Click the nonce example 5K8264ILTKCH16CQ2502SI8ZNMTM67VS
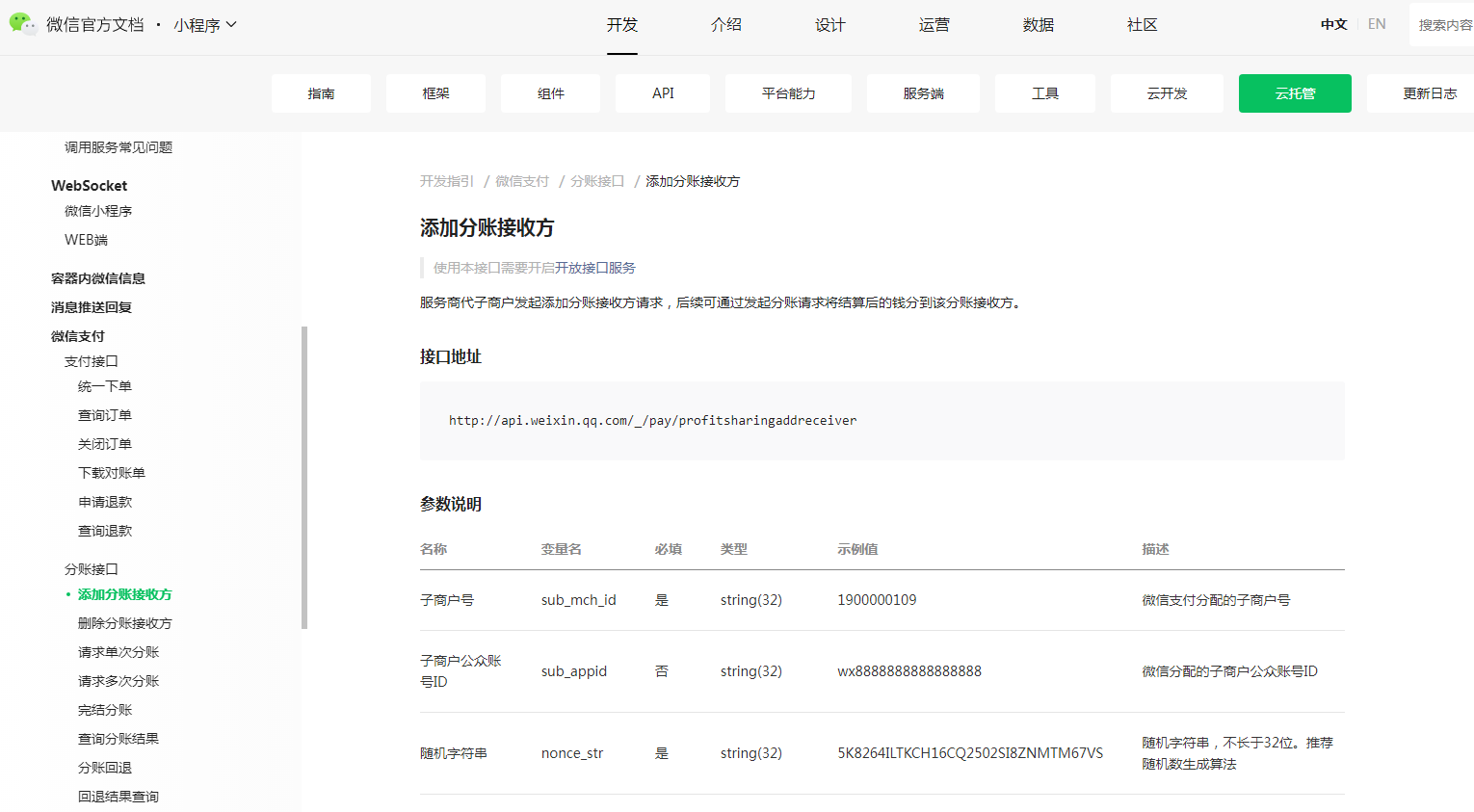Viewport: 1474px width, 812px height. pyautogui.click(x=970, y=753)
